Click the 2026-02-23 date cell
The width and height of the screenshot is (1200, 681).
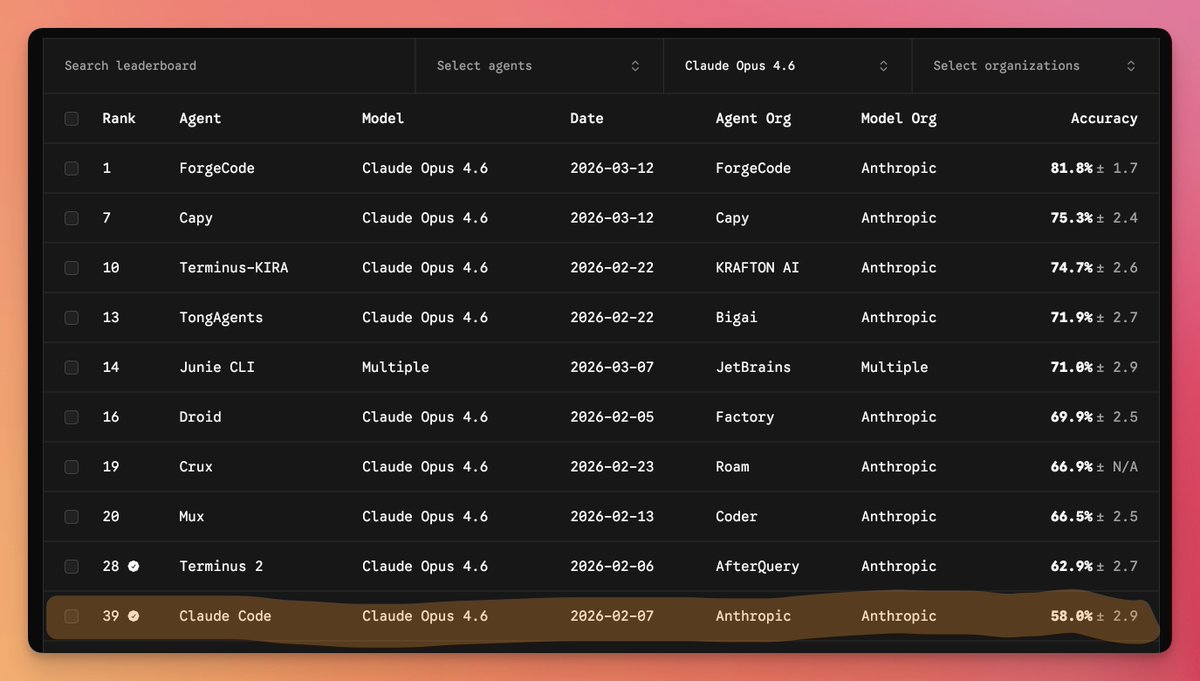612,467
